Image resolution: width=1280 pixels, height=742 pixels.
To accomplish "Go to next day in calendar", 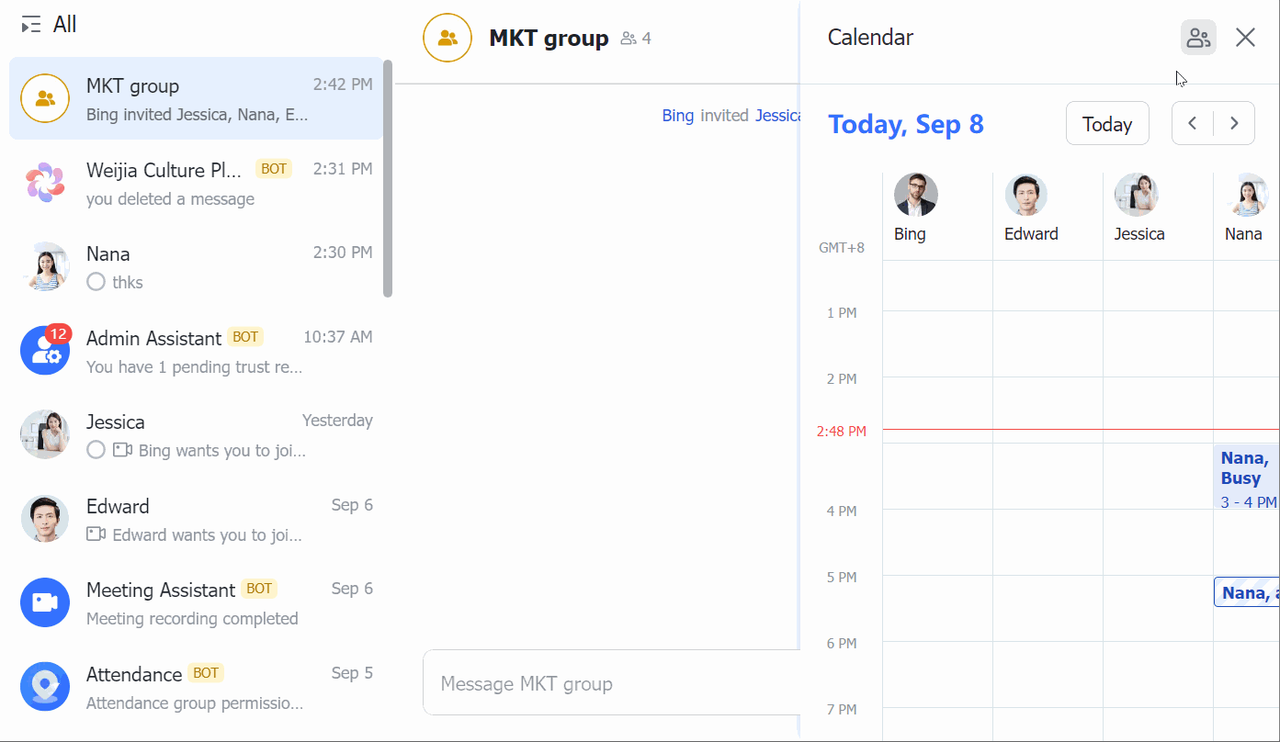I will (1235, 124).
